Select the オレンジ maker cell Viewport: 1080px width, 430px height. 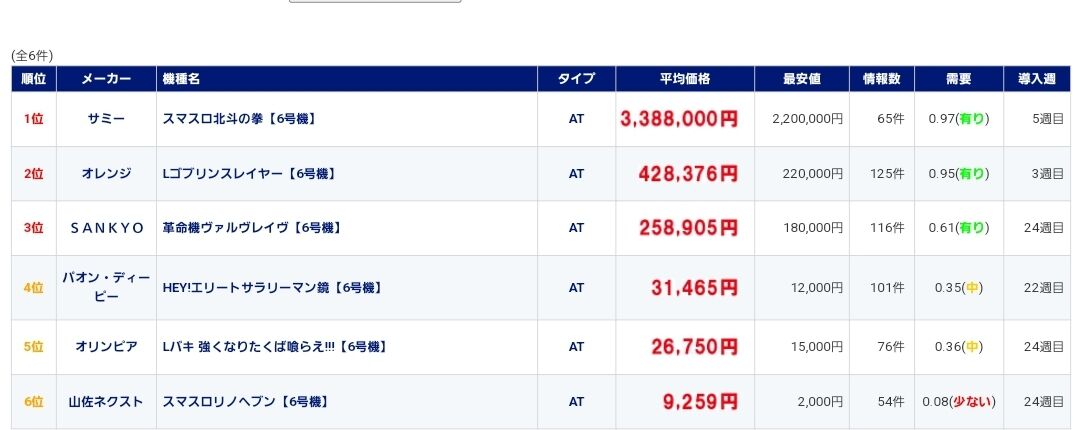click(107, 174)
